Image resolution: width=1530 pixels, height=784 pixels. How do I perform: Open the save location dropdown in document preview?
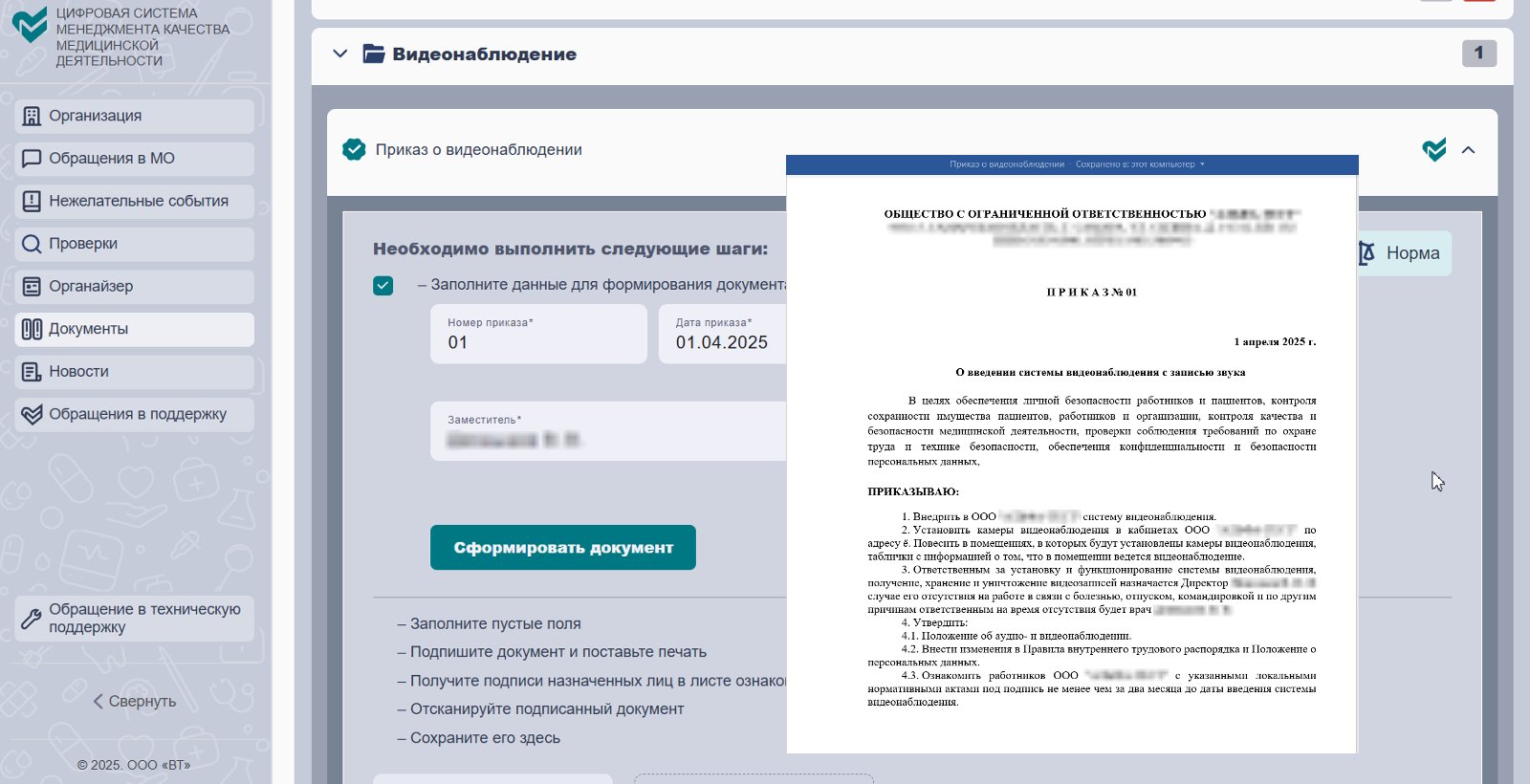tap(1202, 164)
